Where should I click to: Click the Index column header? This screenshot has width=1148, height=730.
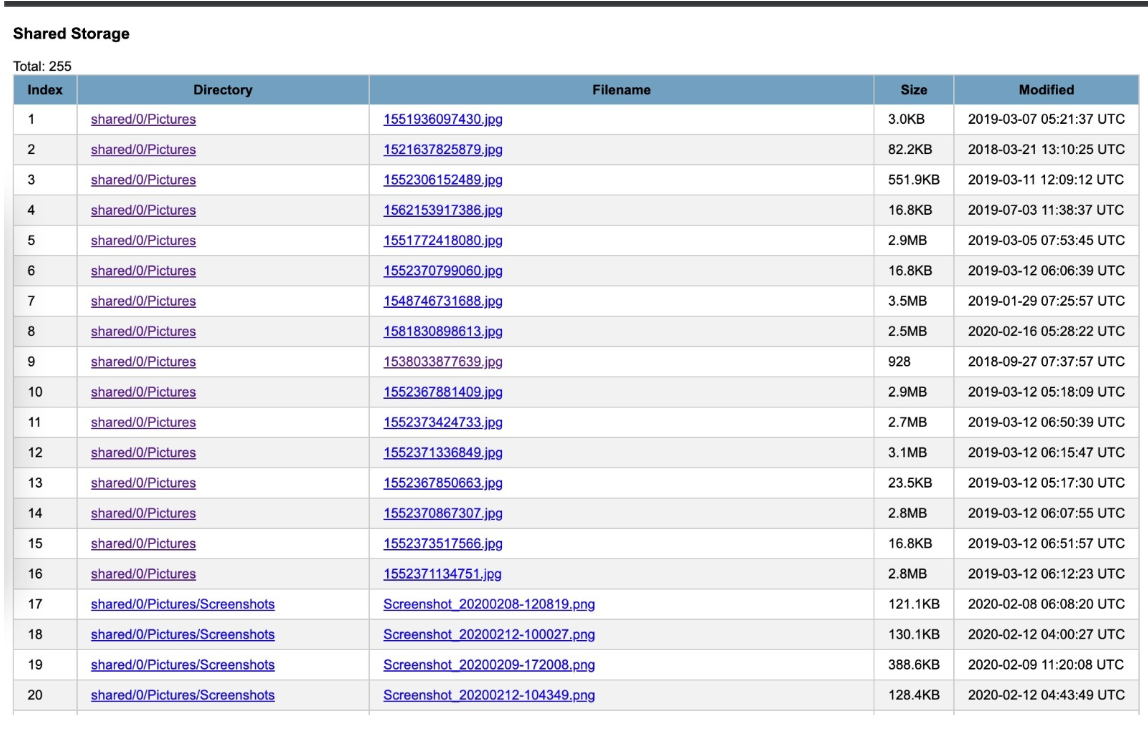pyautogui.click(x=46, y=91)
